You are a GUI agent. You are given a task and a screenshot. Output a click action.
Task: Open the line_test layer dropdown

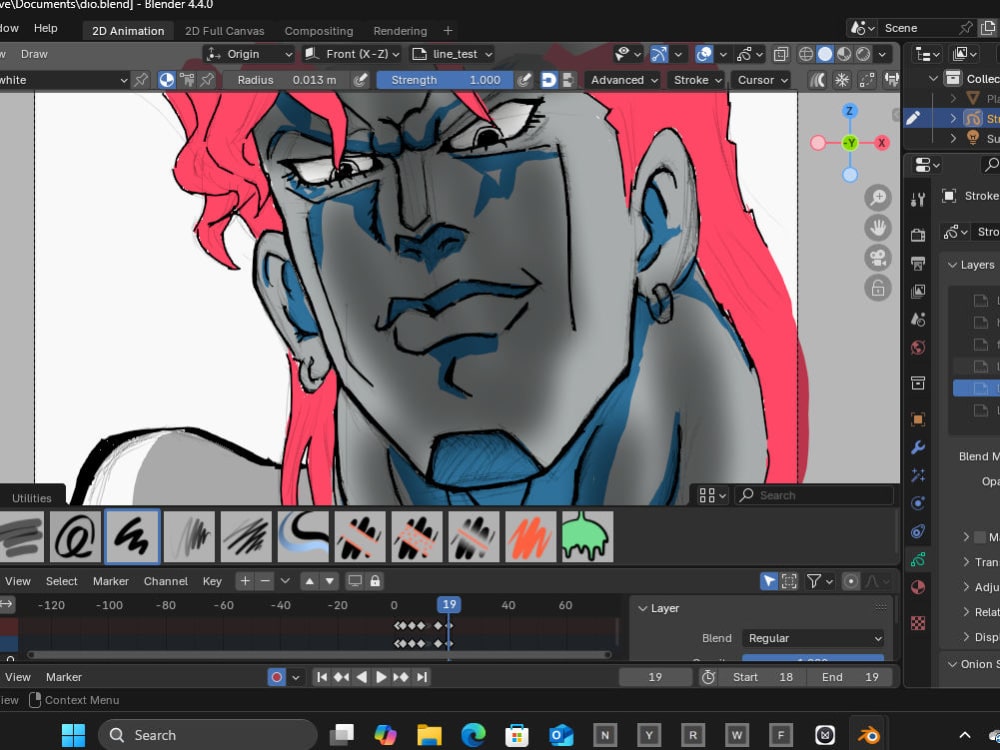pyautogui.click(x=453, y=54)
